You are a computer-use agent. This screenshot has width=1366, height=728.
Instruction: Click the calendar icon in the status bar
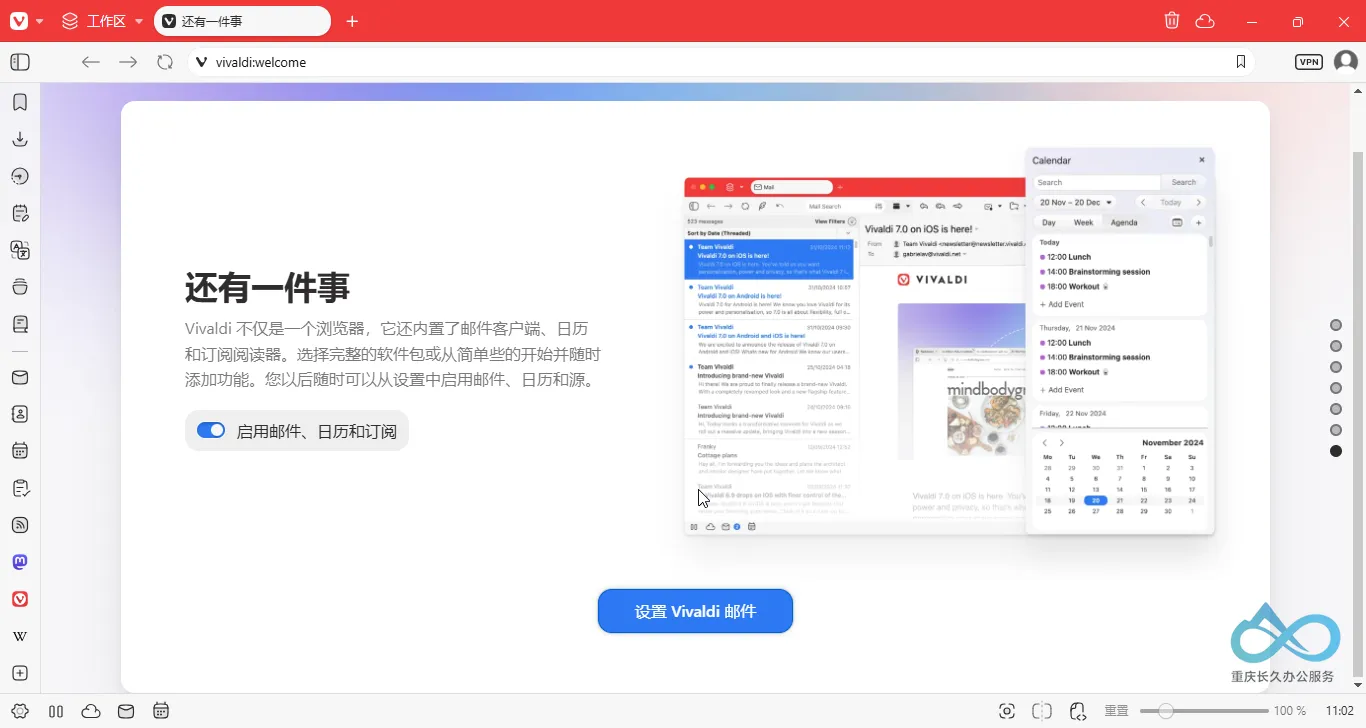161,711
